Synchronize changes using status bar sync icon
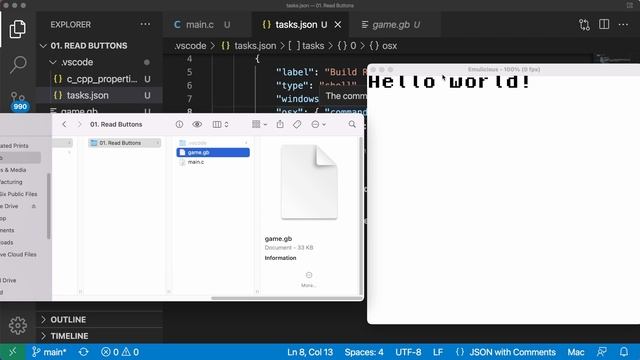This screenshot has height=360, width=640. pos(84,352)
